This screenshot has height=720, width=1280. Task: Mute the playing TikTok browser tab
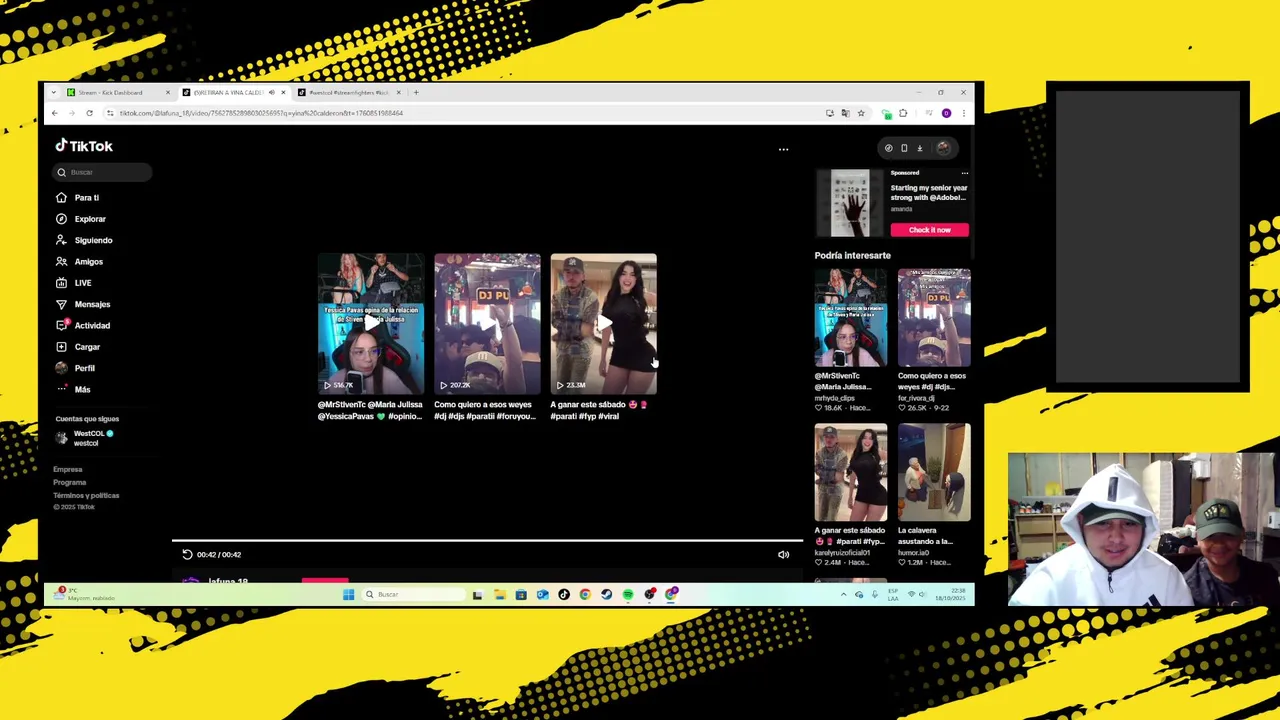coord(271,92)
